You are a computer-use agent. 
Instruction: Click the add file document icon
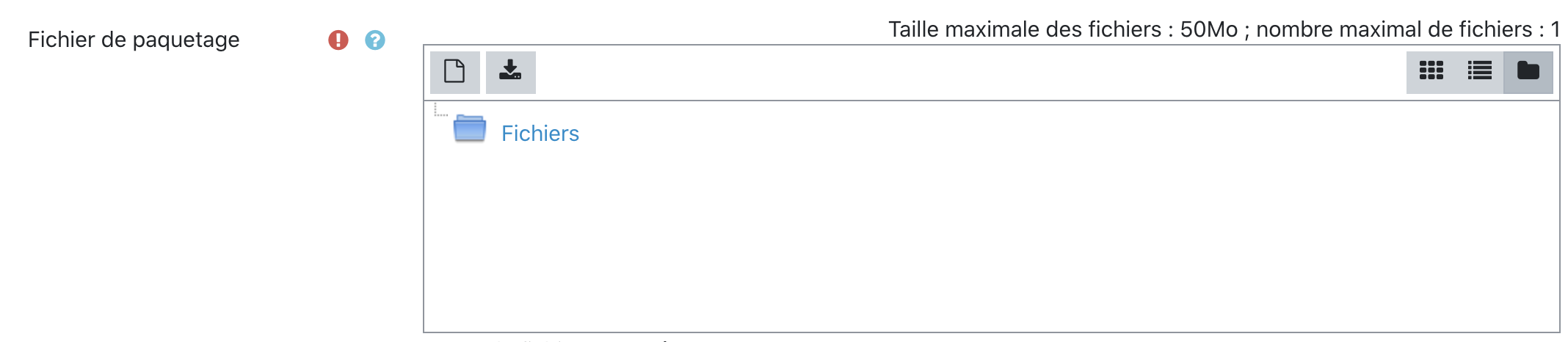[454, 72]
